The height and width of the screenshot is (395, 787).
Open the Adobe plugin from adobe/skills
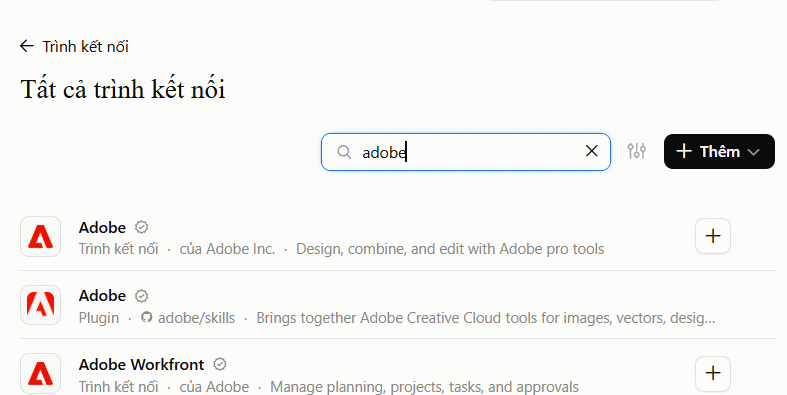[102, 296]
